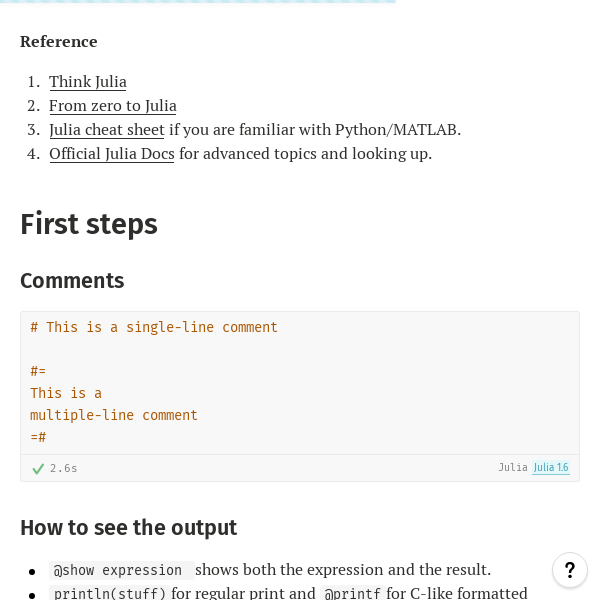The width and height of the screenshot is (600, 600).
Task: Click the green checkmark execution status icon
Action: 38,468
